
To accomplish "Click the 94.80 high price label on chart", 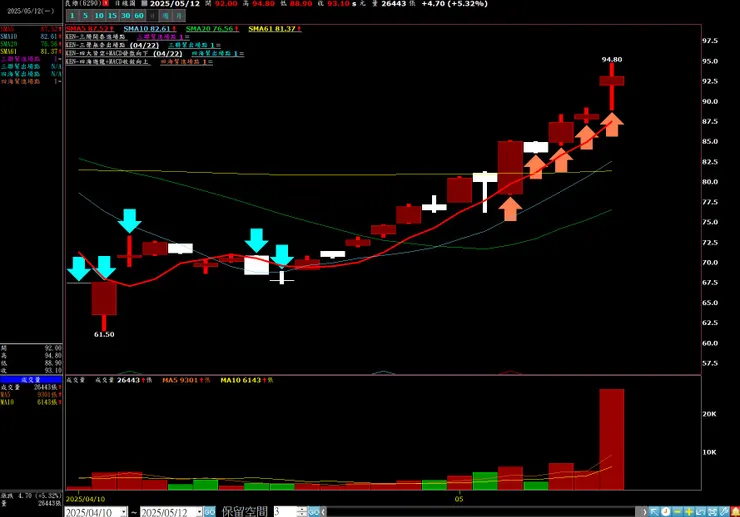I will (x=612, y=59).
